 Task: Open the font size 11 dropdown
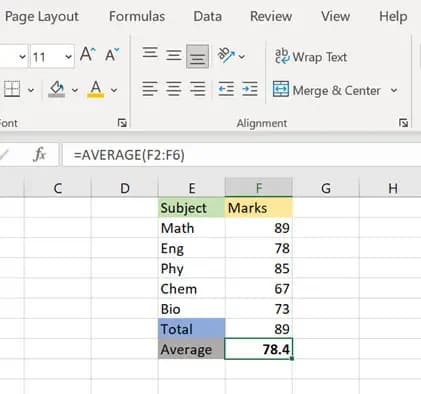(68, 57)
